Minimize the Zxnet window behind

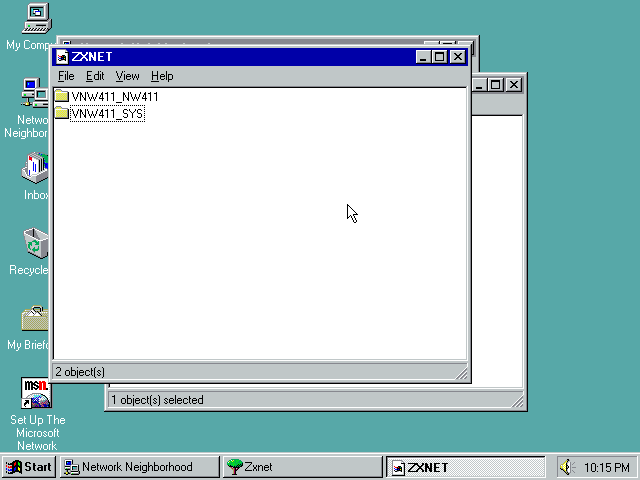480,85
